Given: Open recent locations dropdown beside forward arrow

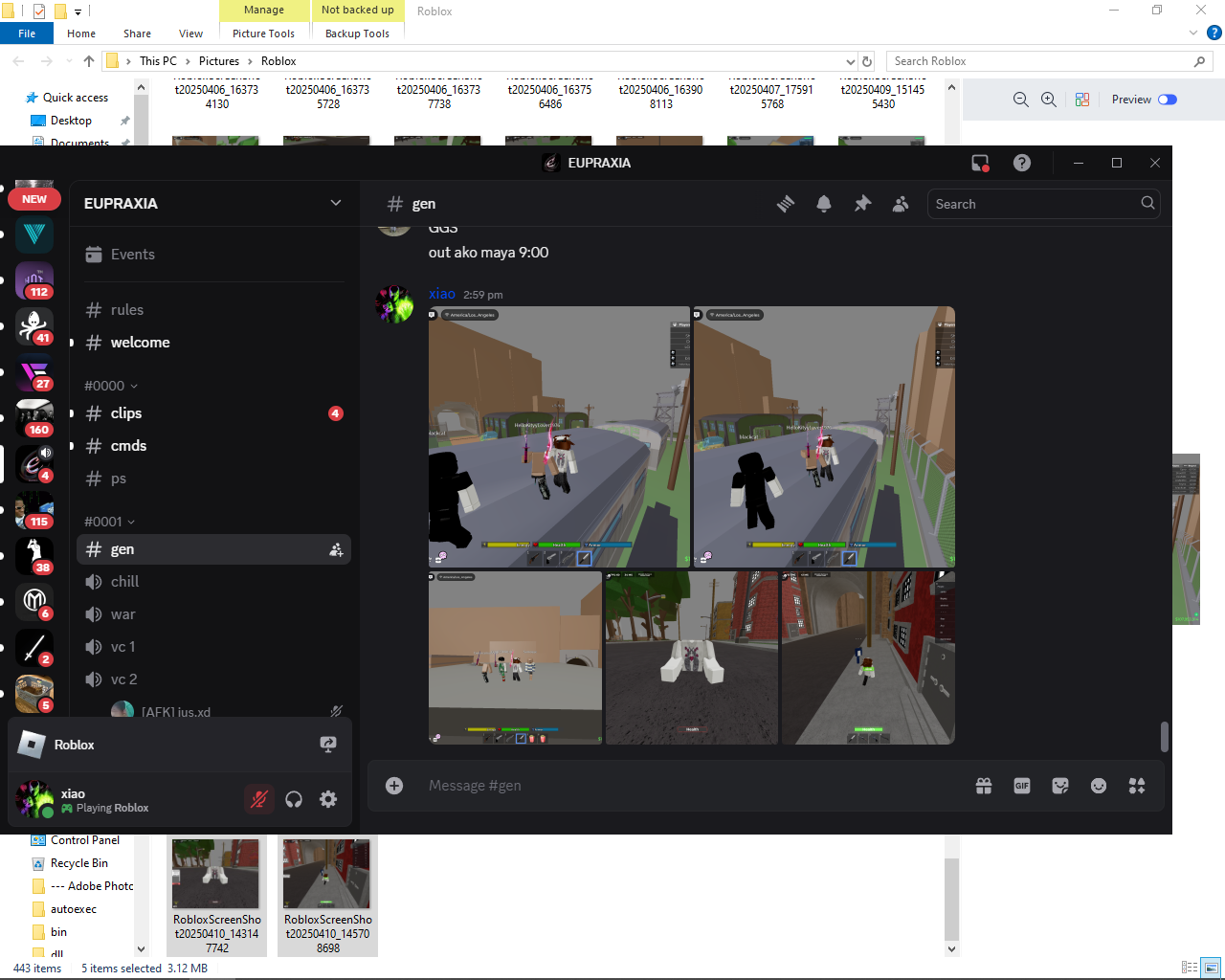Looking at the screenshot, I should 69,61.
